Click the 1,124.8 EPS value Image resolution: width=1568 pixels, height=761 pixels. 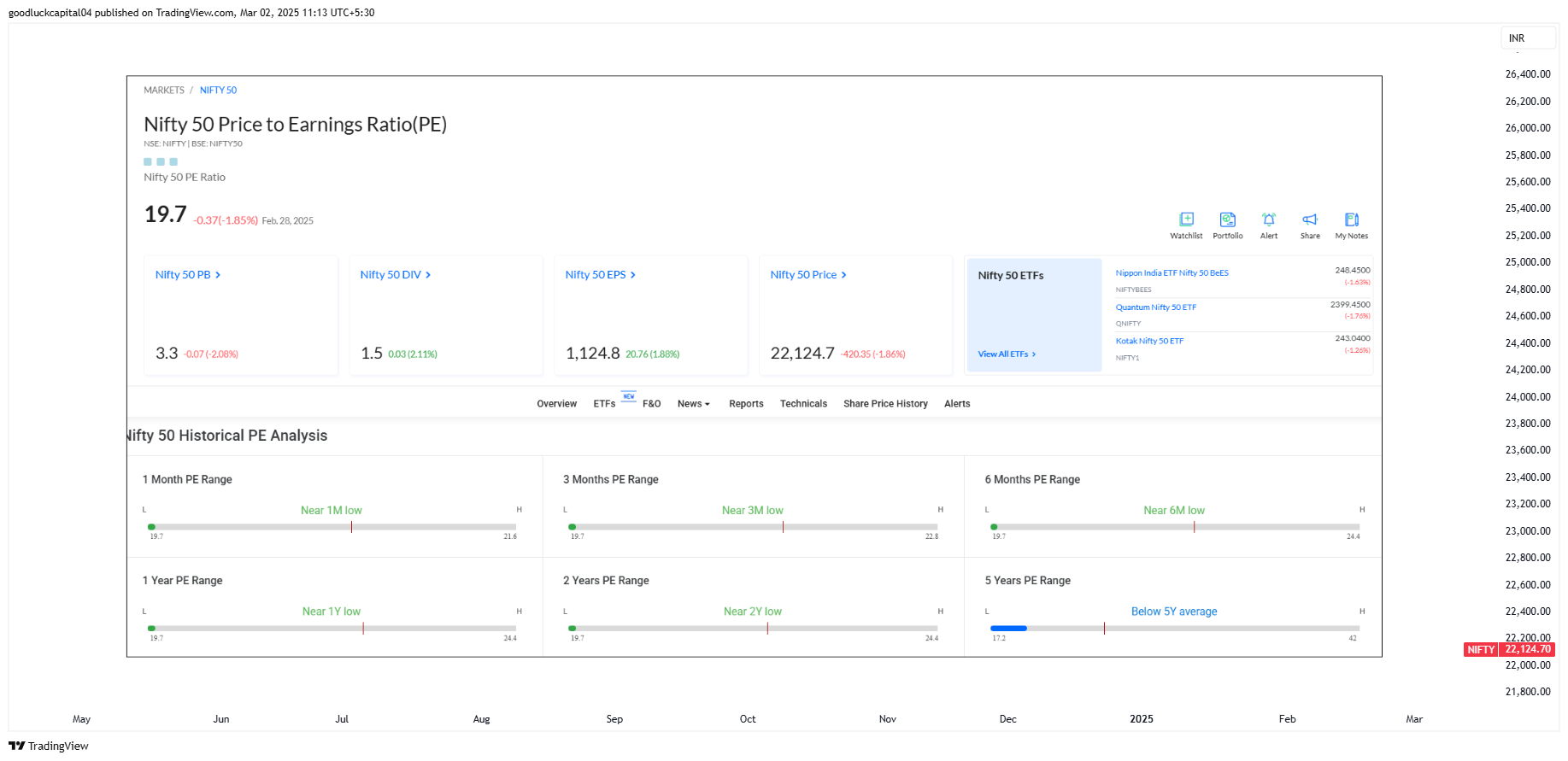(592, 354)
